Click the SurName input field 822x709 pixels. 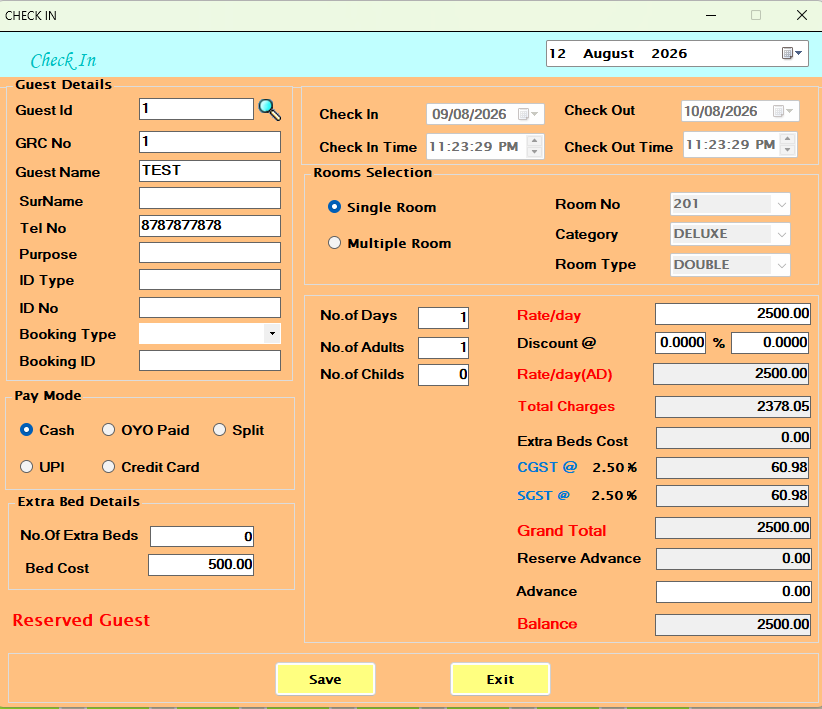point(210,198)
